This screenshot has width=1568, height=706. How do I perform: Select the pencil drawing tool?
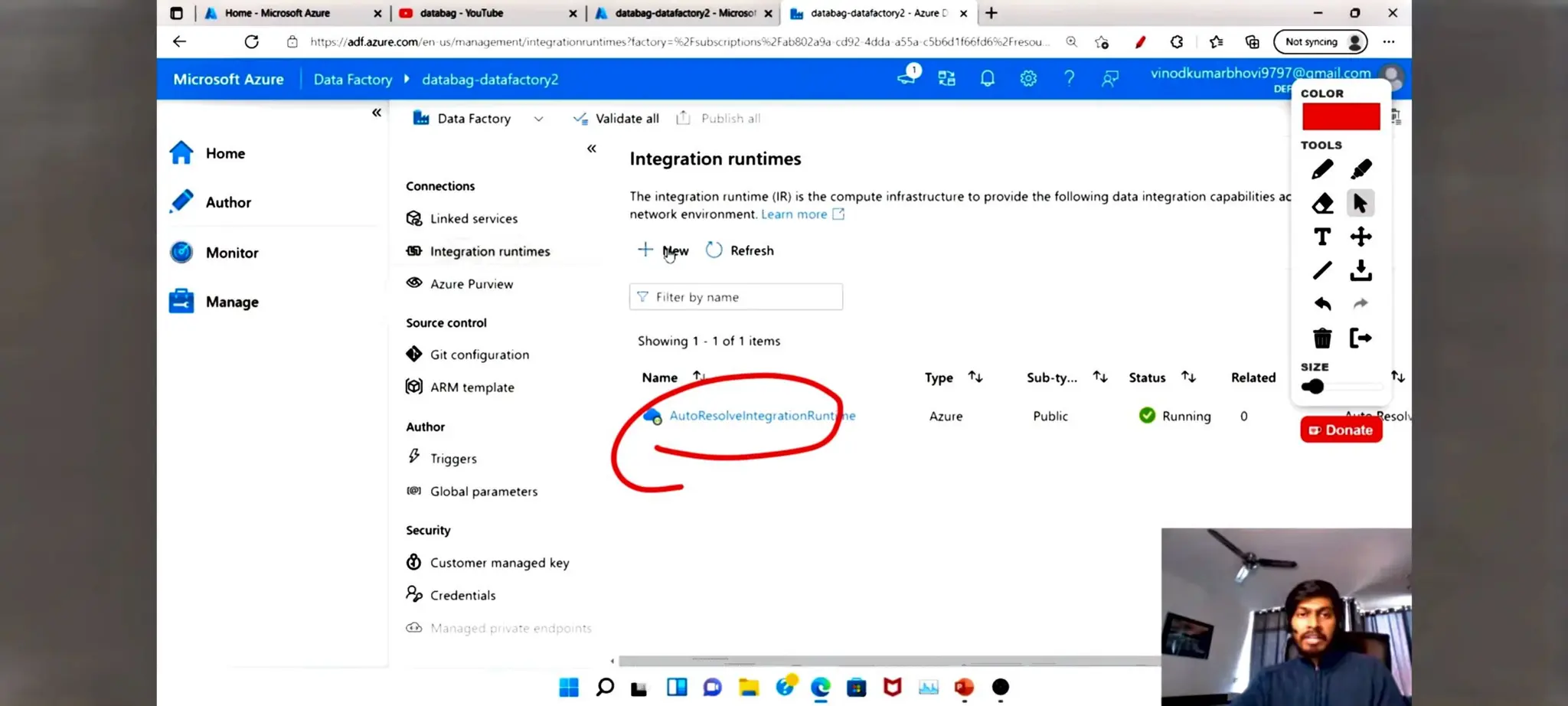1322,169
